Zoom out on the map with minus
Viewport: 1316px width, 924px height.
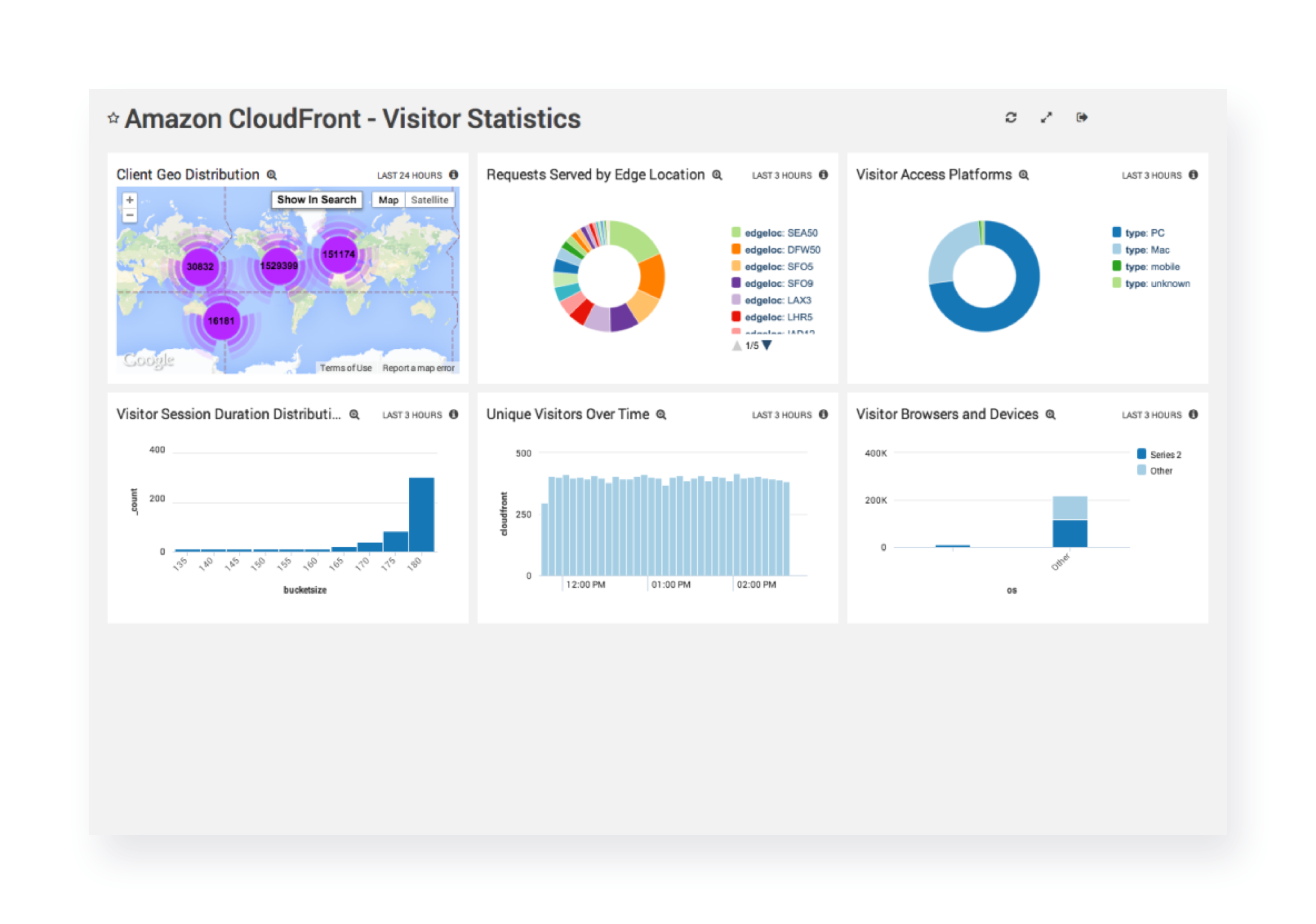pyautogui.click(x=129, y=215)
